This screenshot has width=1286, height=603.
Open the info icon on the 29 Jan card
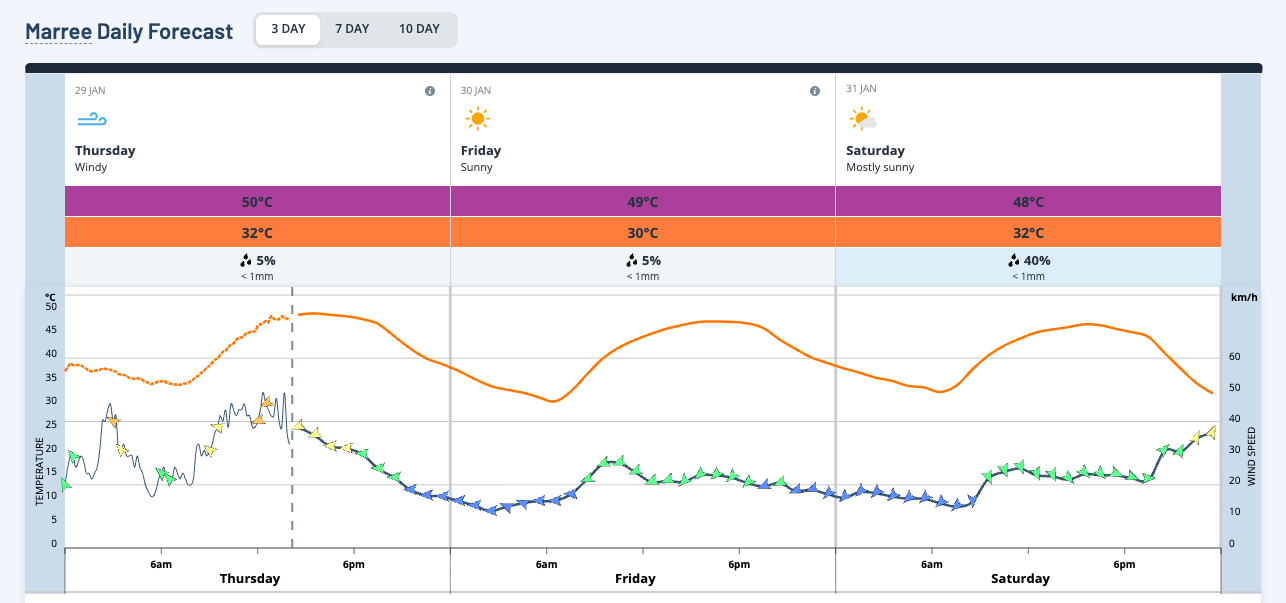430,90
